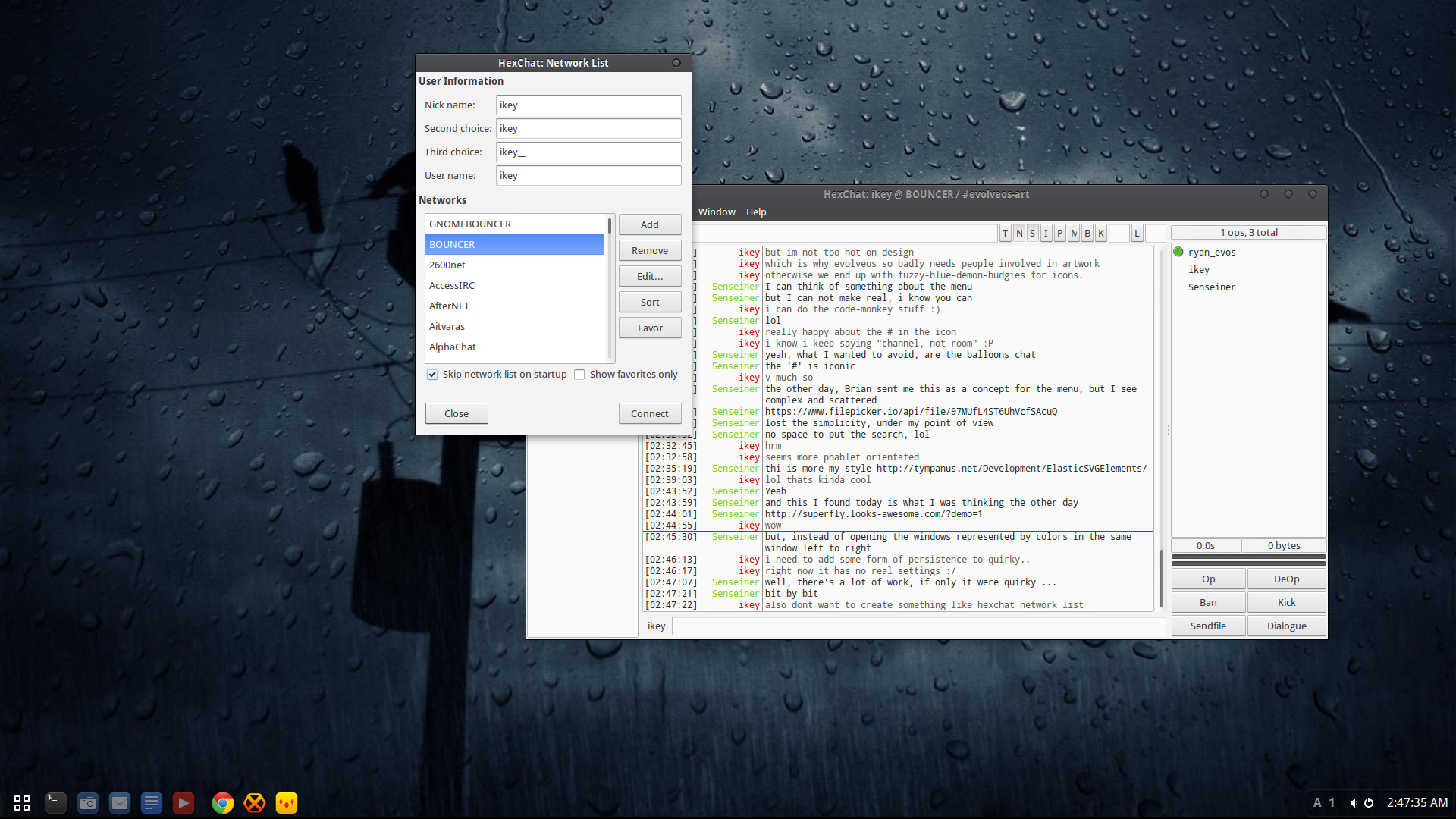The width and height of the screenshot is (1456, 819).
Task: Focus the Second choice nick field
Action: [x=588, y=128]
